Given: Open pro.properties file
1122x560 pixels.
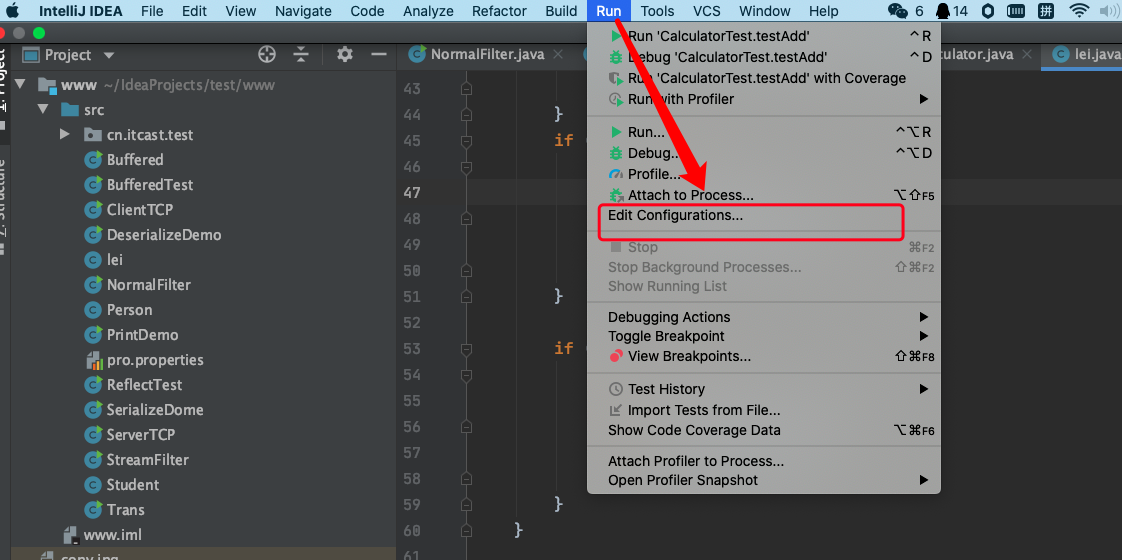Looking at the screenshot, I should (x=155, y=360).
